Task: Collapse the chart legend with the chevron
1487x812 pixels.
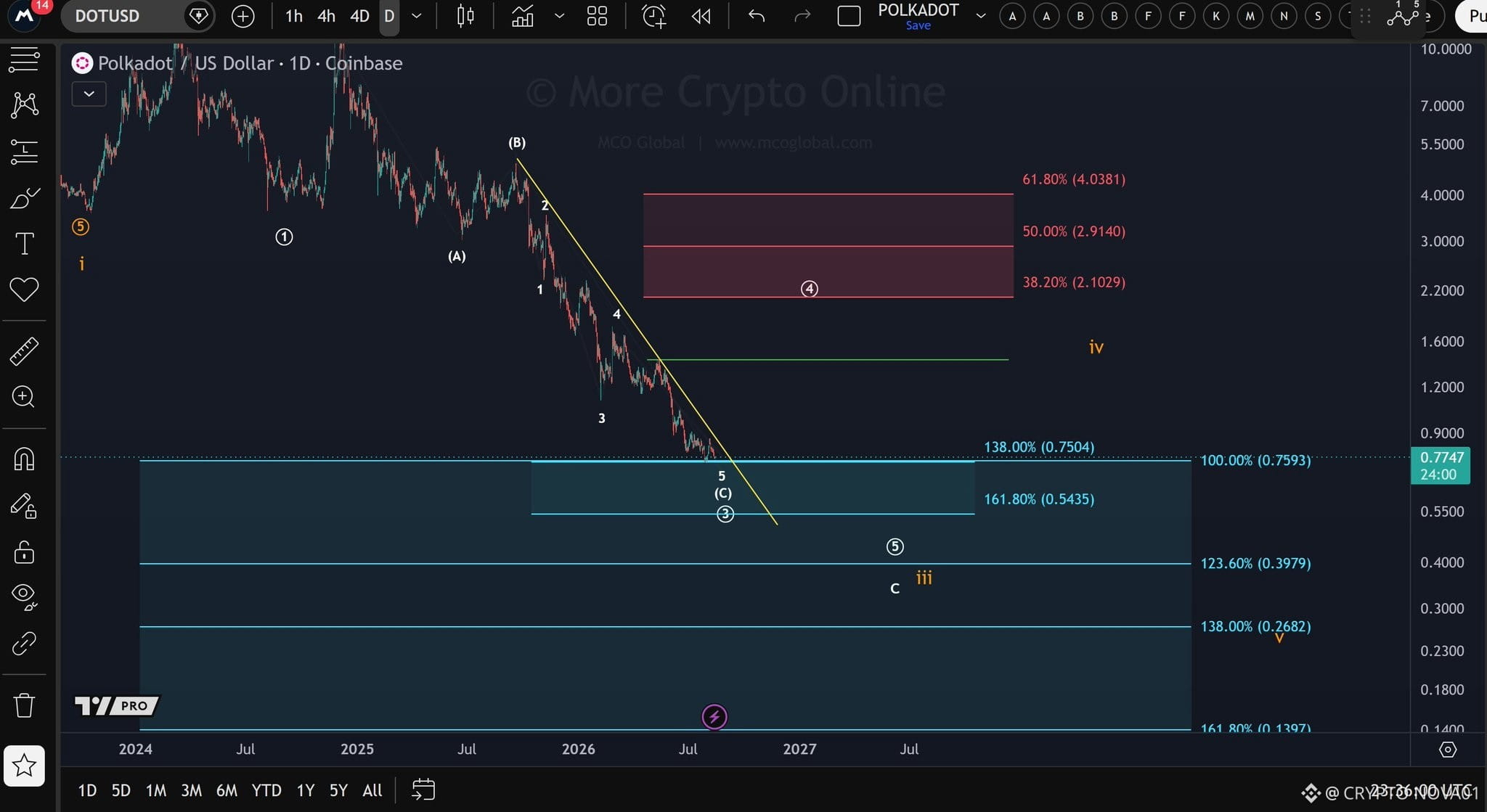Action: tap(89, 94)
